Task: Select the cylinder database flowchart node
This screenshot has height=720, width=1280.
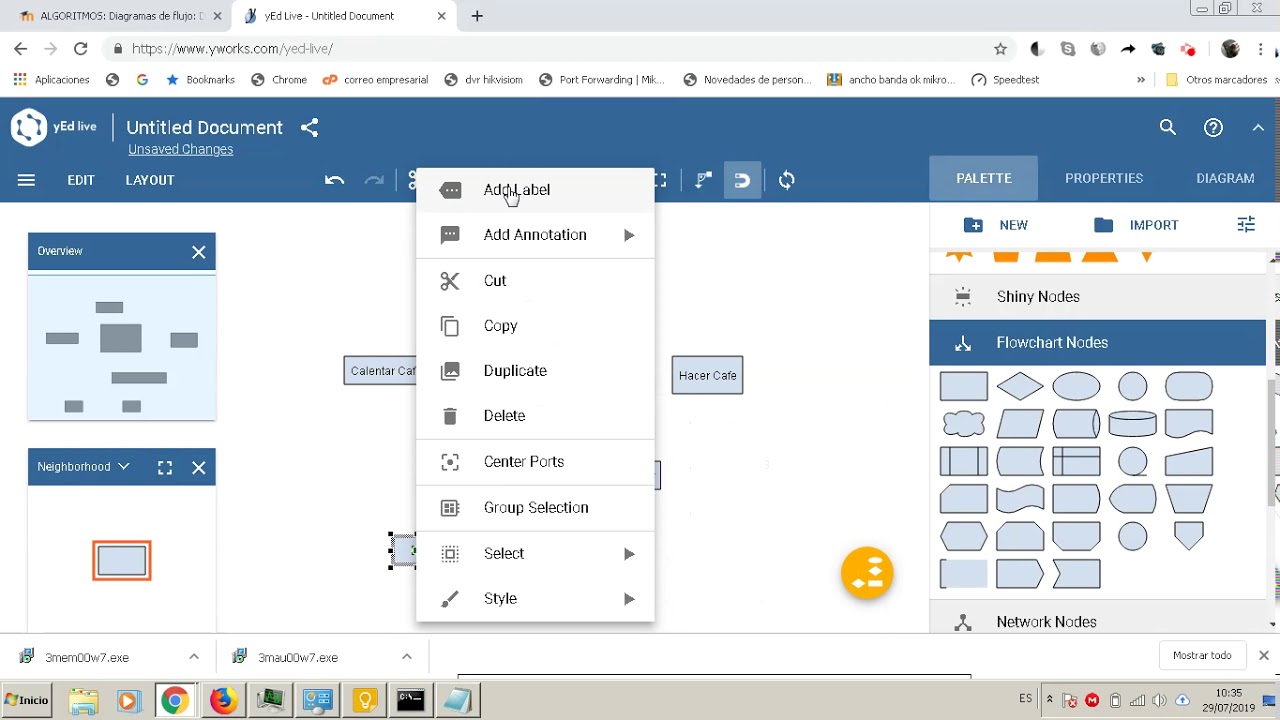Action: point(1132,423)
